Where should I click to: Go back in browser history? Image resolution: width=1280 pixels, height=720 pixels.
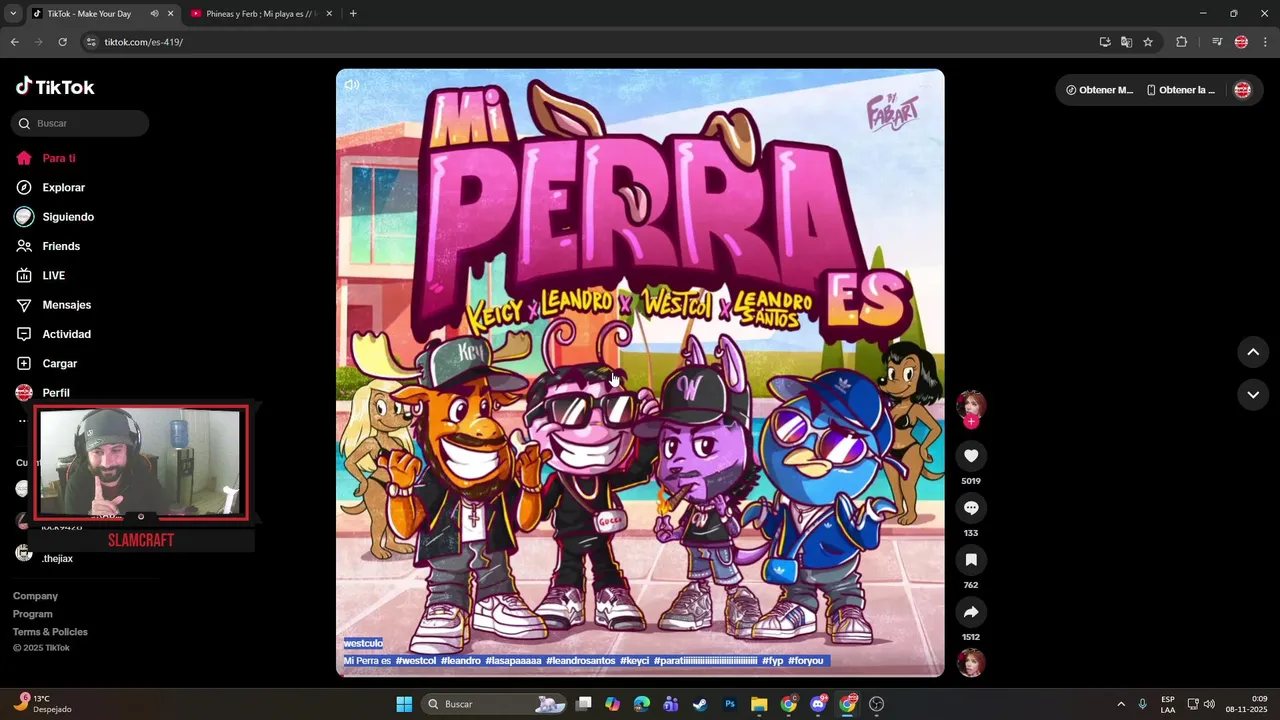[14, 42]
